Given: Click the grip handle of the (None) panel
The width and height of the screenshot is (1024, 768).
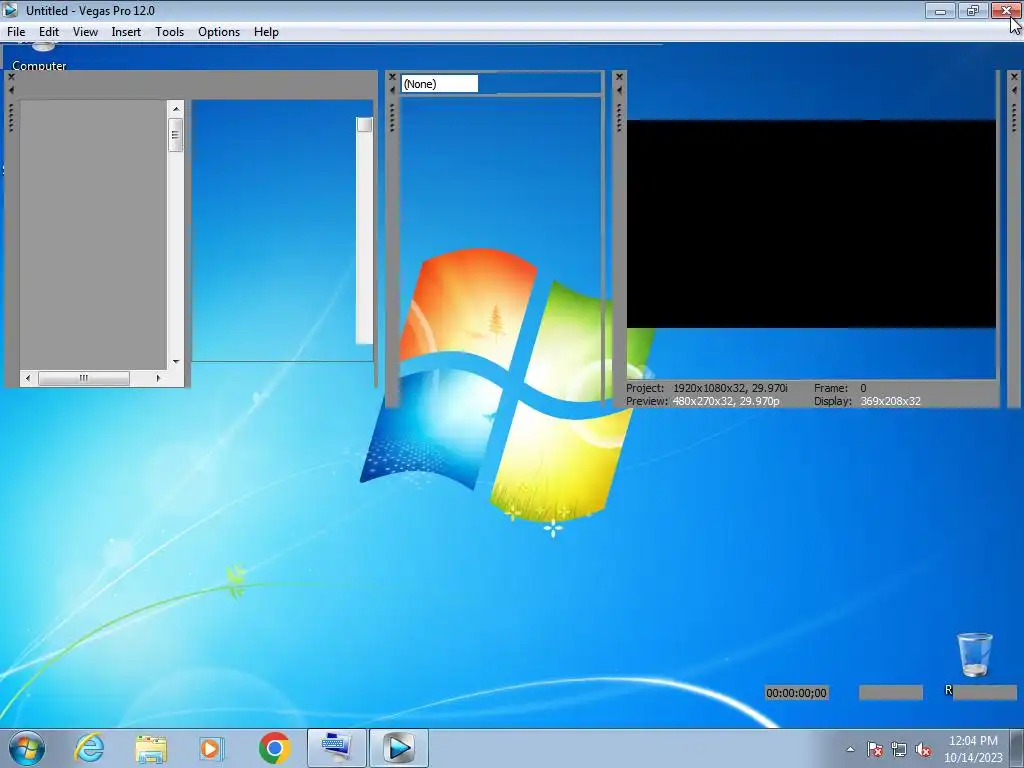Looking at the screenshot, I should (392, 118).
